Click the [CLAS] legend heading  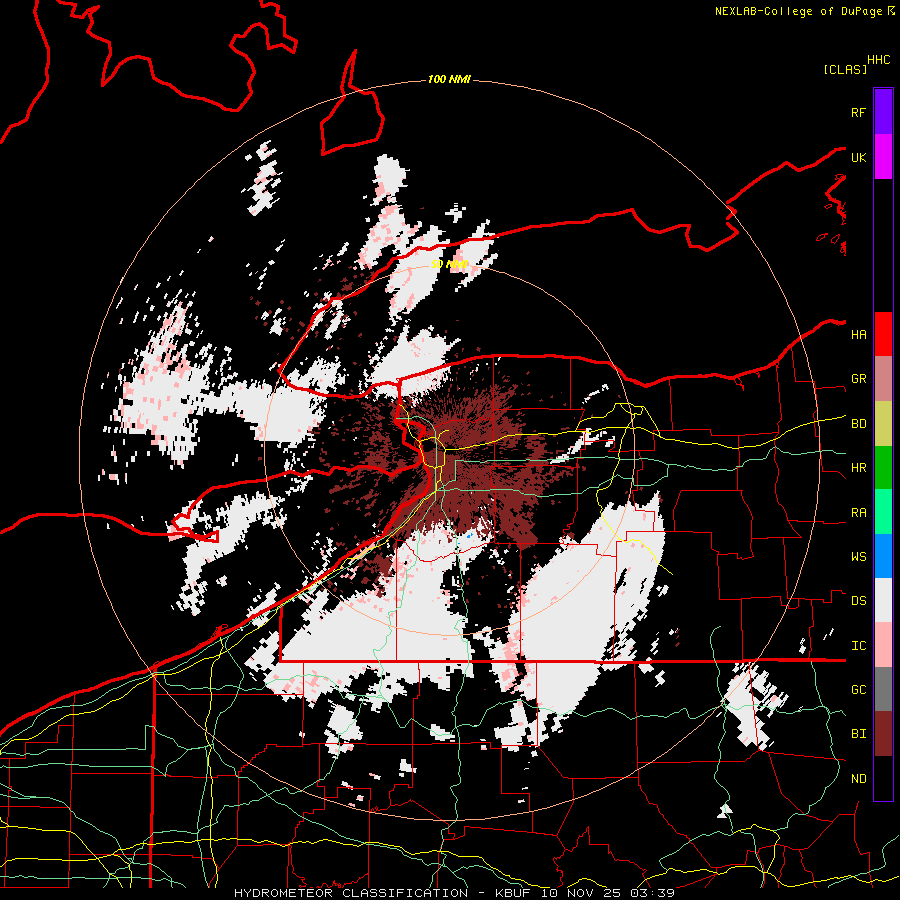click(x=845, y=69)
